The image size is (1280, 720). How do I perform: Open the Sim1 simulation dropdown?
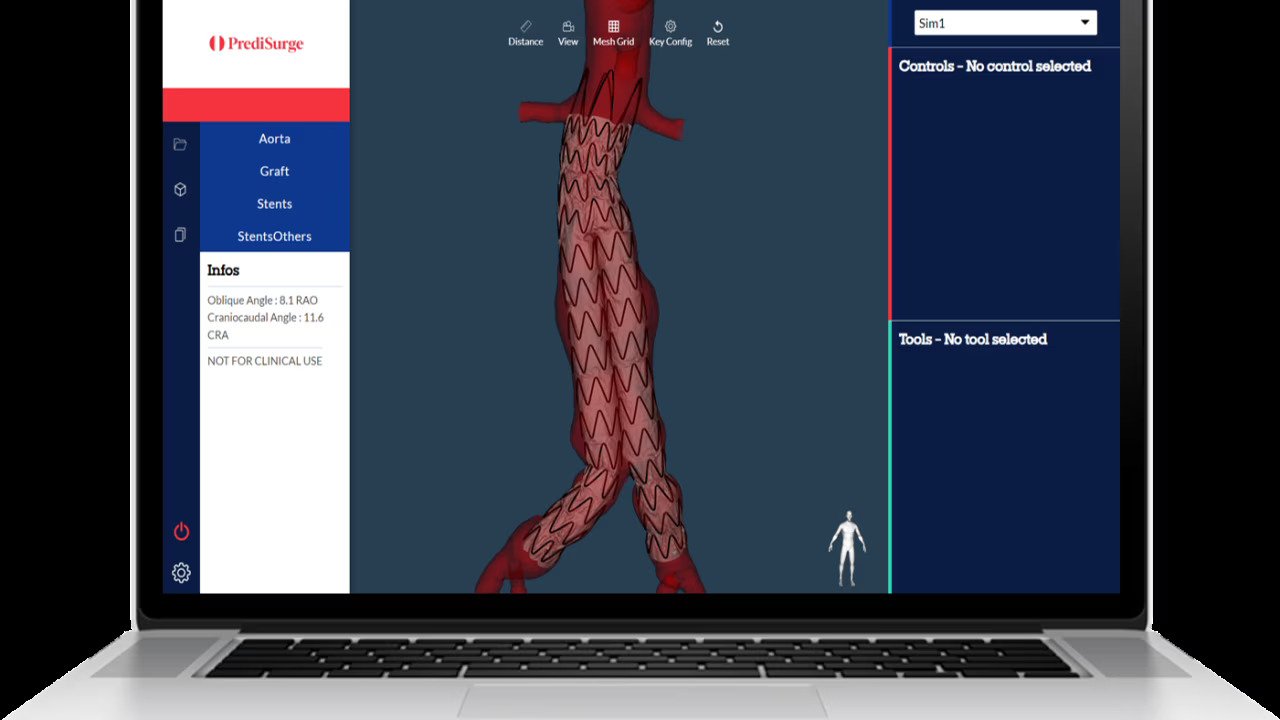click(1005, 23)
